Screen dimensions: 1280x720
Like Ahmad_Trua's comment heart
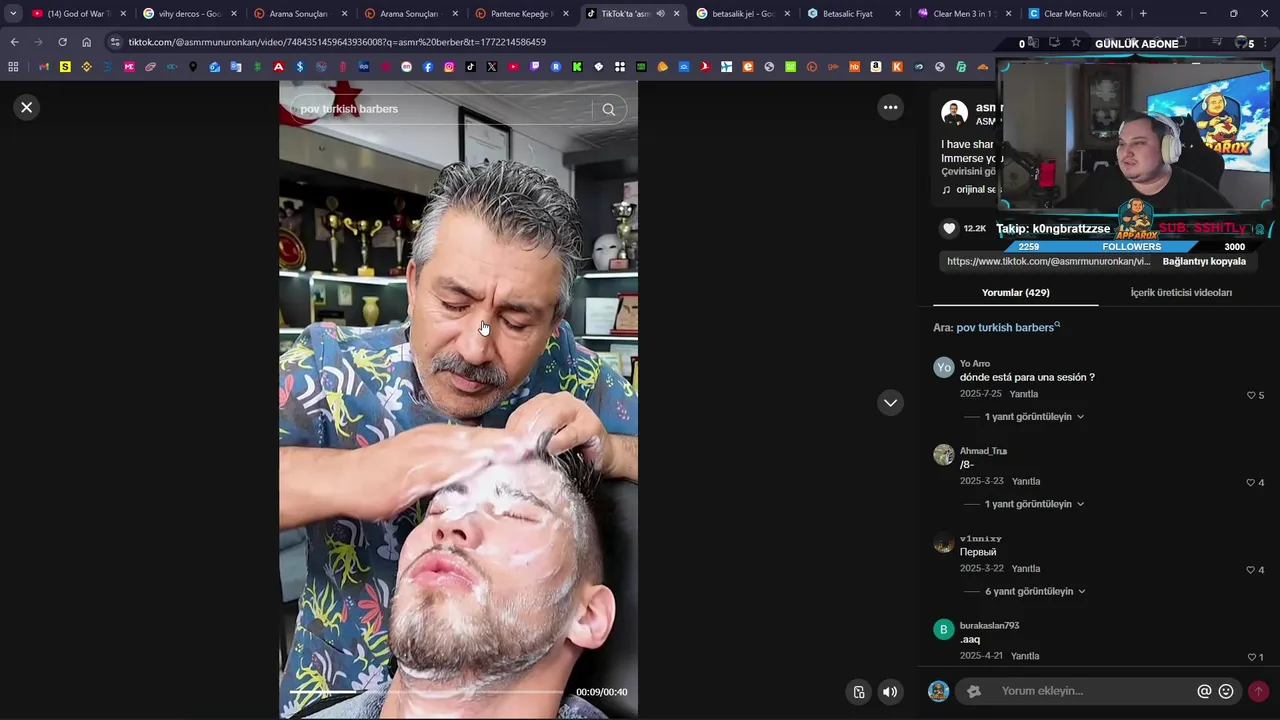[1250, 482]
